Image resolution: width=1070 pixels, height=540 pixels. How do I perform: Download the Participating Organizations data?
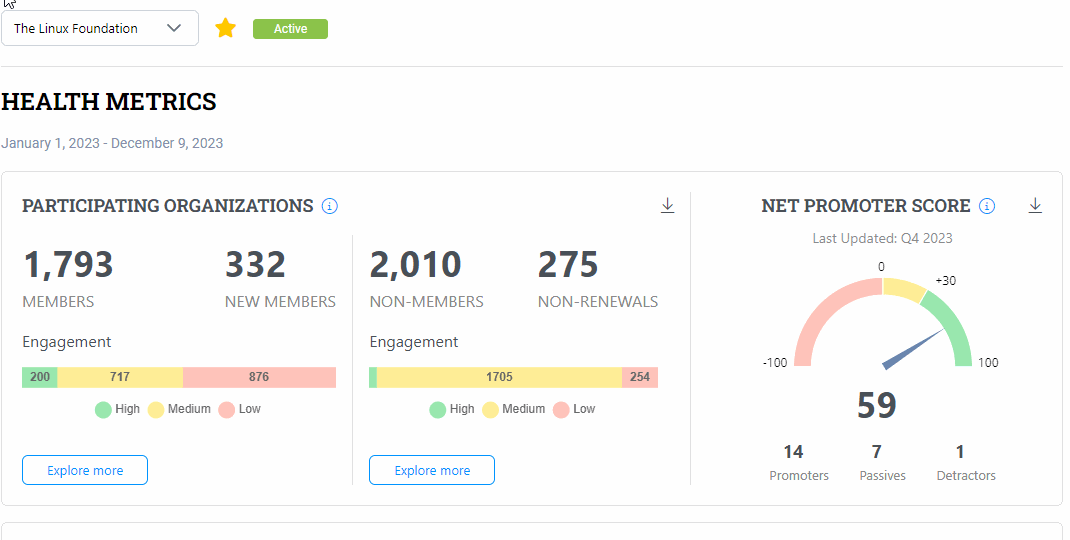tap(668, 206)
